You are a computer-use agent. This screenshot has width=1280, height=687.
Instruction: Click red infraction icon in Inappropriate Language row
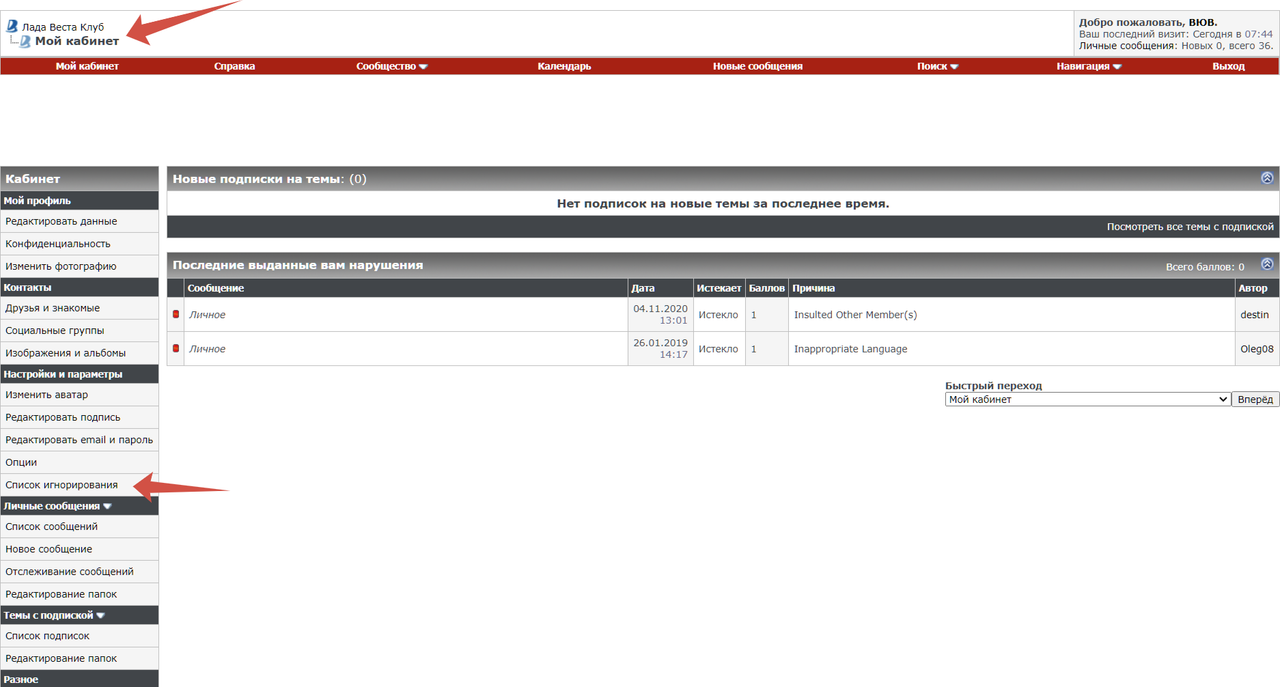(x=176, y=348)
